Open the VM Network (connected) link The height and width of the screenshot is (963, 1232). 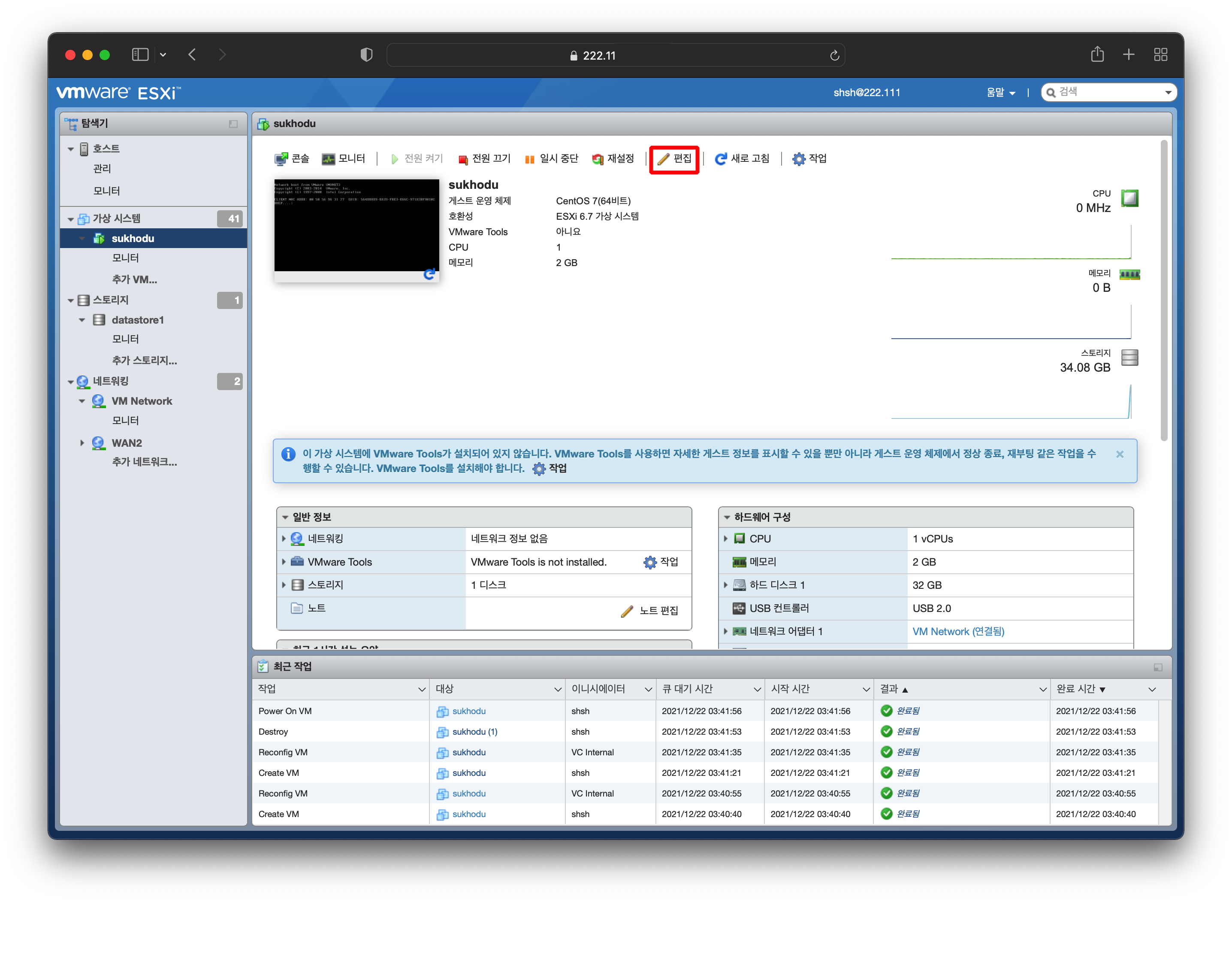point(958,631)
